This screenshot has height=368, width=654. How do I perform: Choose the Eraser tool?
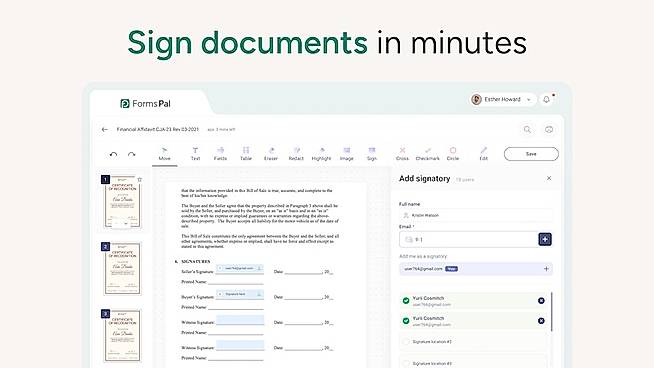(271, 154)
